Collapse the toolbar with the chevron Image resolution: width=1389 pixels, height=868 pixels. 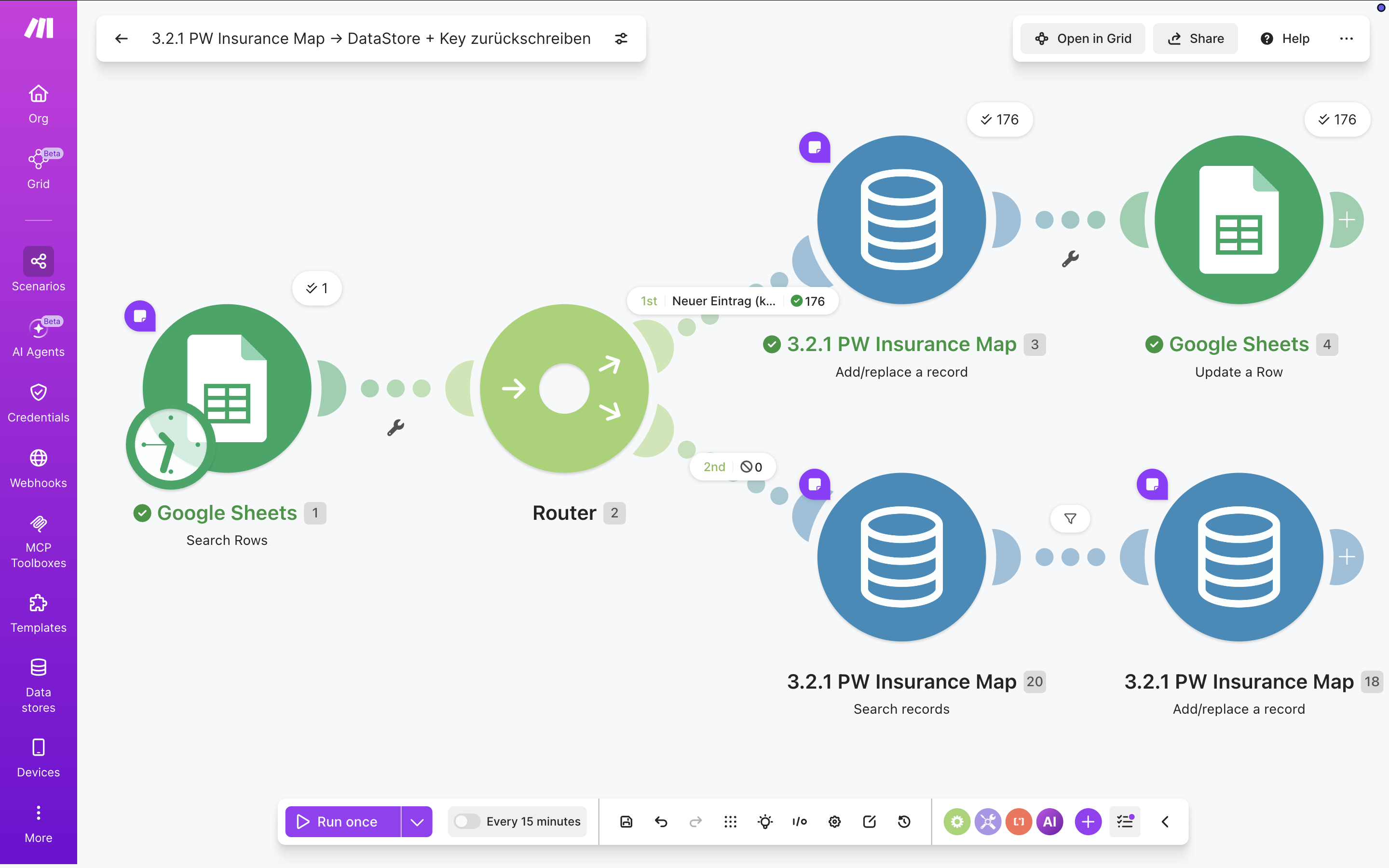pyautogui.click(x=1165, y=822)
